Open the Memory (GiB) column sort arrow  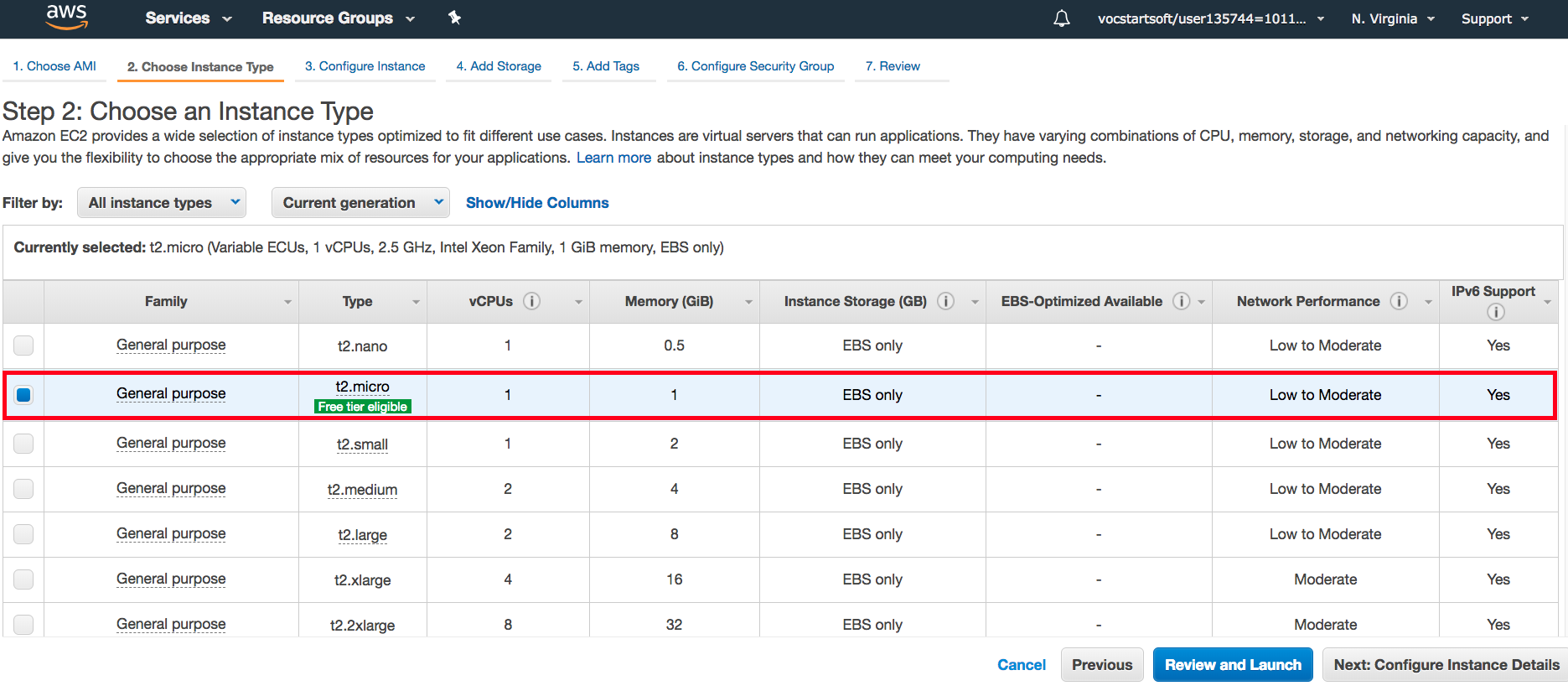748,302
